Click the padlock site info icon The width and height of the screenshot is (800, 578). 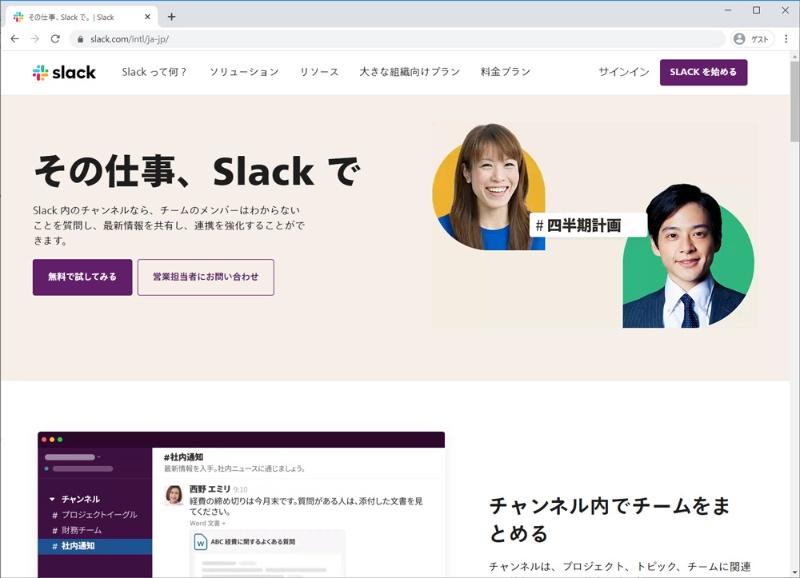[80, 39]
